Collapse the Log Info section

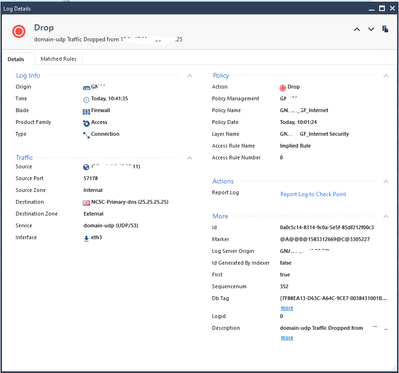click(190, 76)
